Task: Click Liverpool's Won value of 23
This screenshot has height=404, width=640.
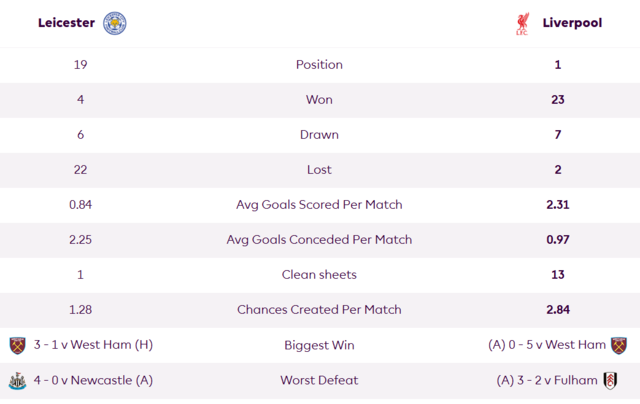Action: pos(558,100)
